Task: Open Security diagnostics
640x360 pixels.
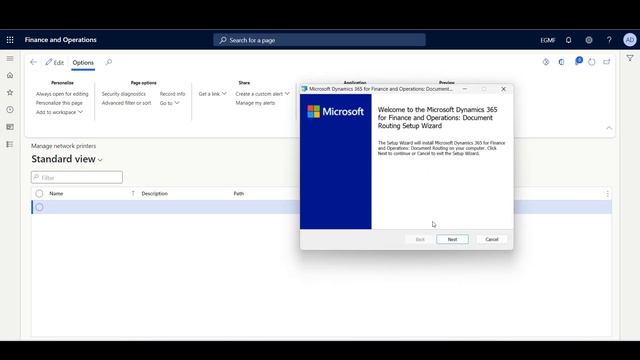Action: [124, 94]
